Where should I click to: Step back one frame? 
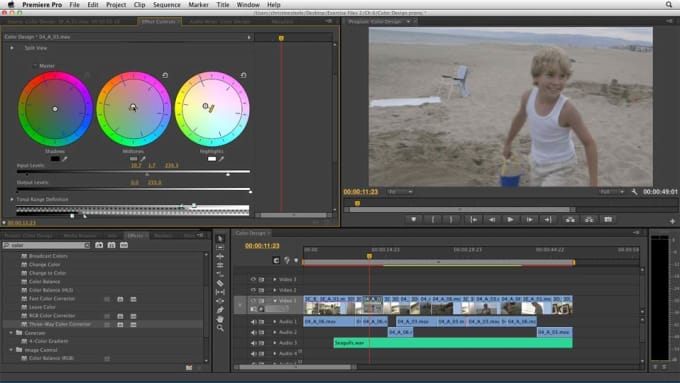click(492, 220)
